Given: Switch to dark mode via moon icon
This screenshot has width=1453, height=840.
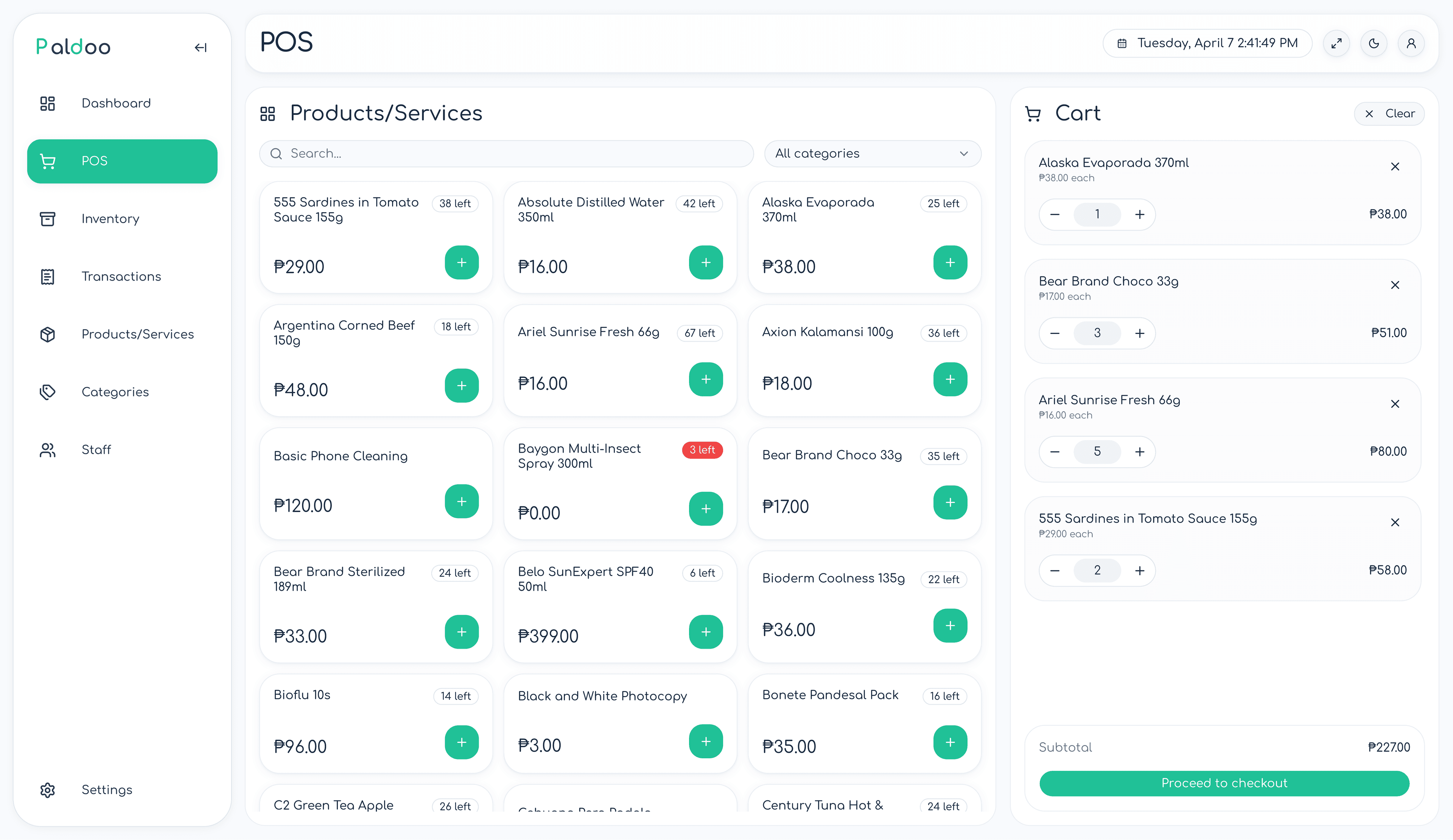Looking at the screenshot, I should 1374,43.
